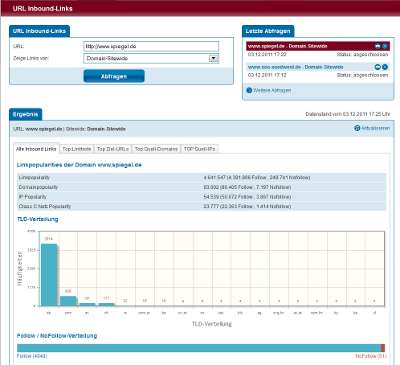Focus the URL input field
The height and width of the screenshot is (365, 400).
tap(151, 46)
